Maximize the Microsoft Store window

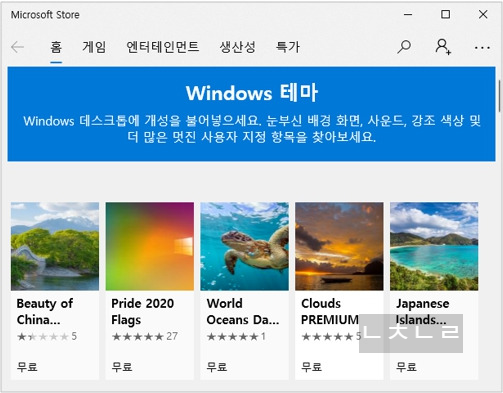[x=446, y=14]
